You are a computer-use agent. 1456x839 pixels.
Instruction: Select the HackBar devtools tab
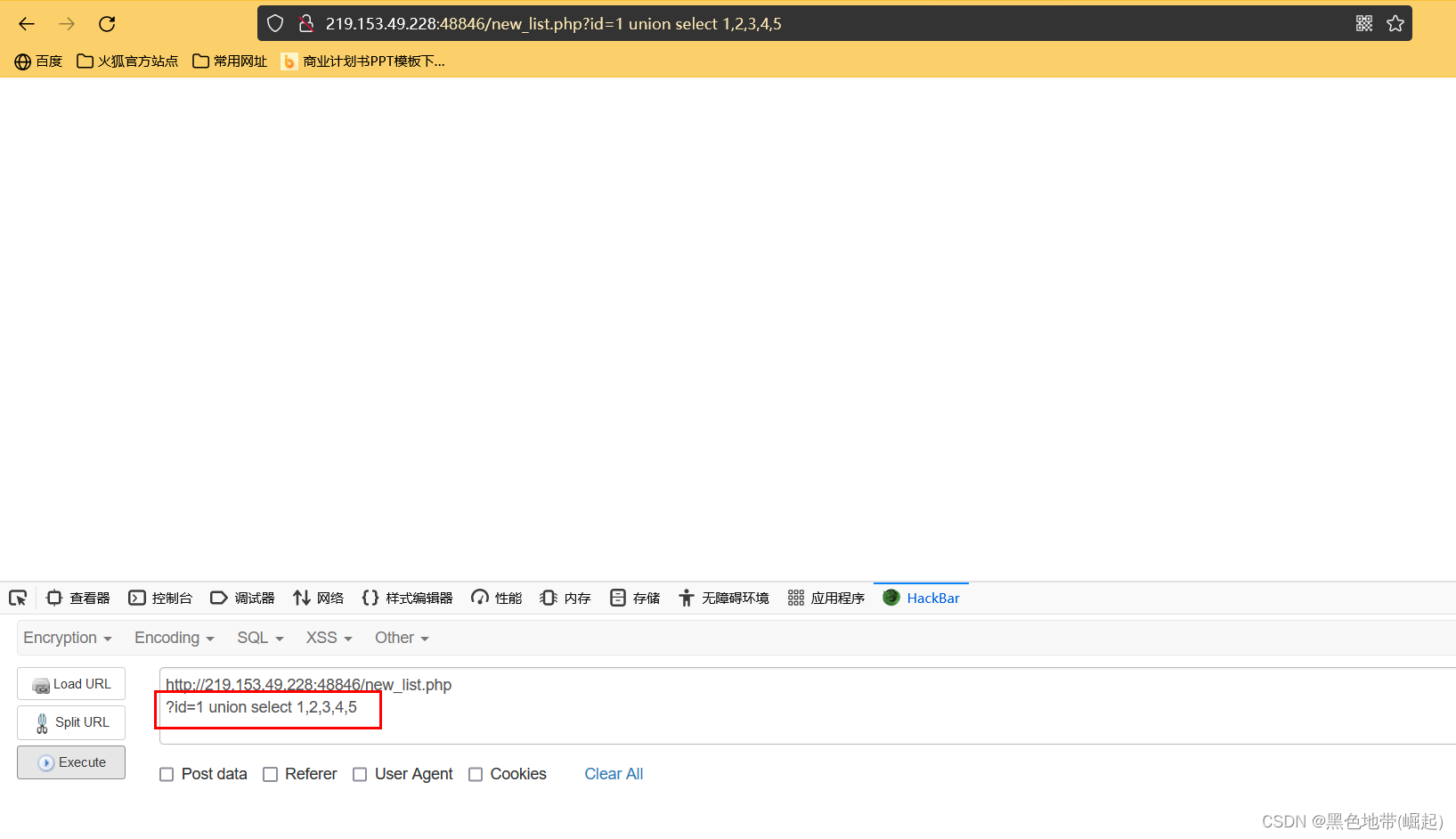[921, 598]
